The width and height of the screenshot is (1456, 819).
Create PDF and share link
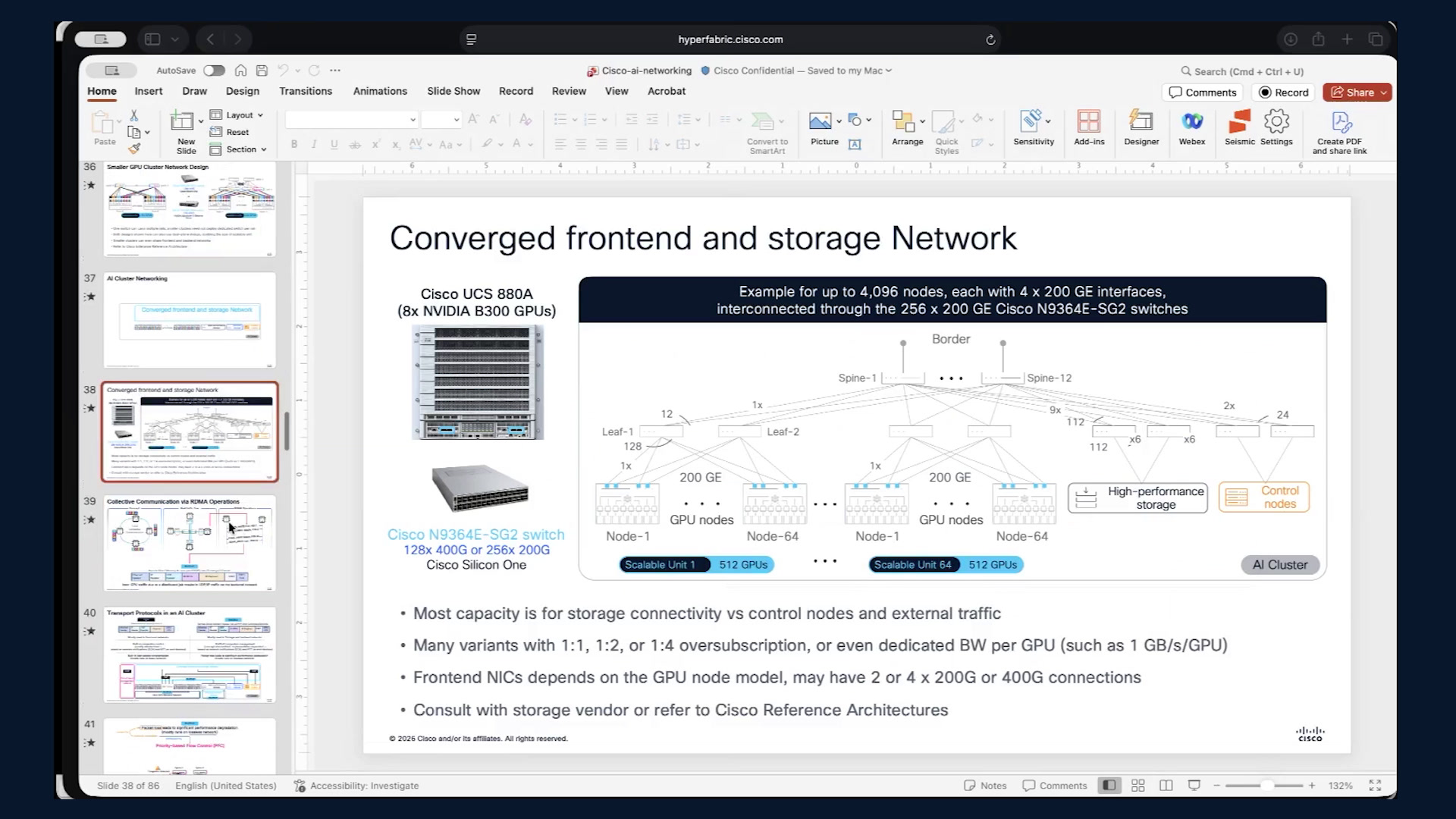tap(1339, 133)
